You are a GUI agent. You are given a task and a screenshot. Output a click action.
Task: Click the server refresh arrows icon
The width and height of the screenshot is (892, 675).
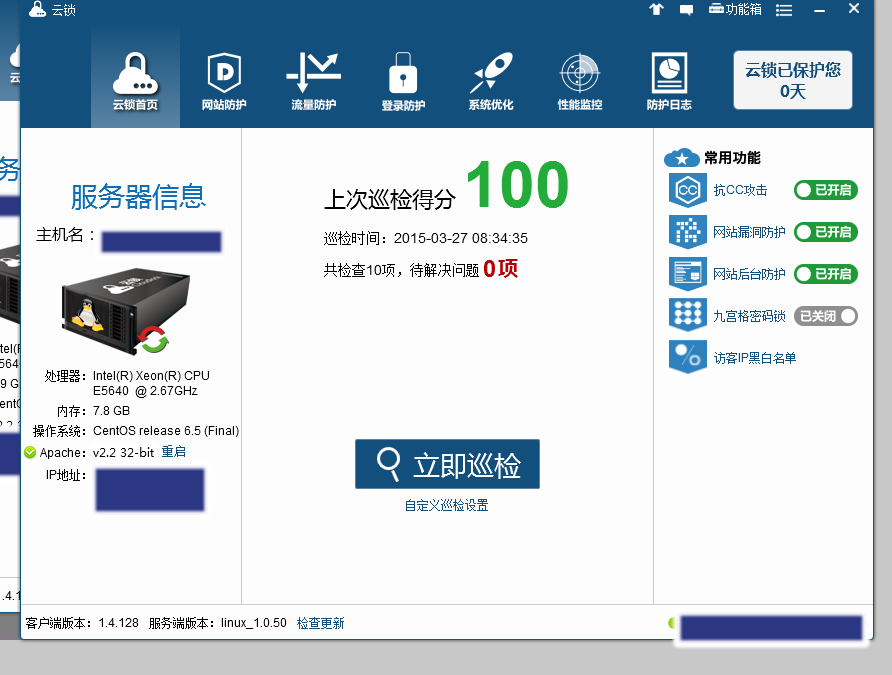click(153, 339)
